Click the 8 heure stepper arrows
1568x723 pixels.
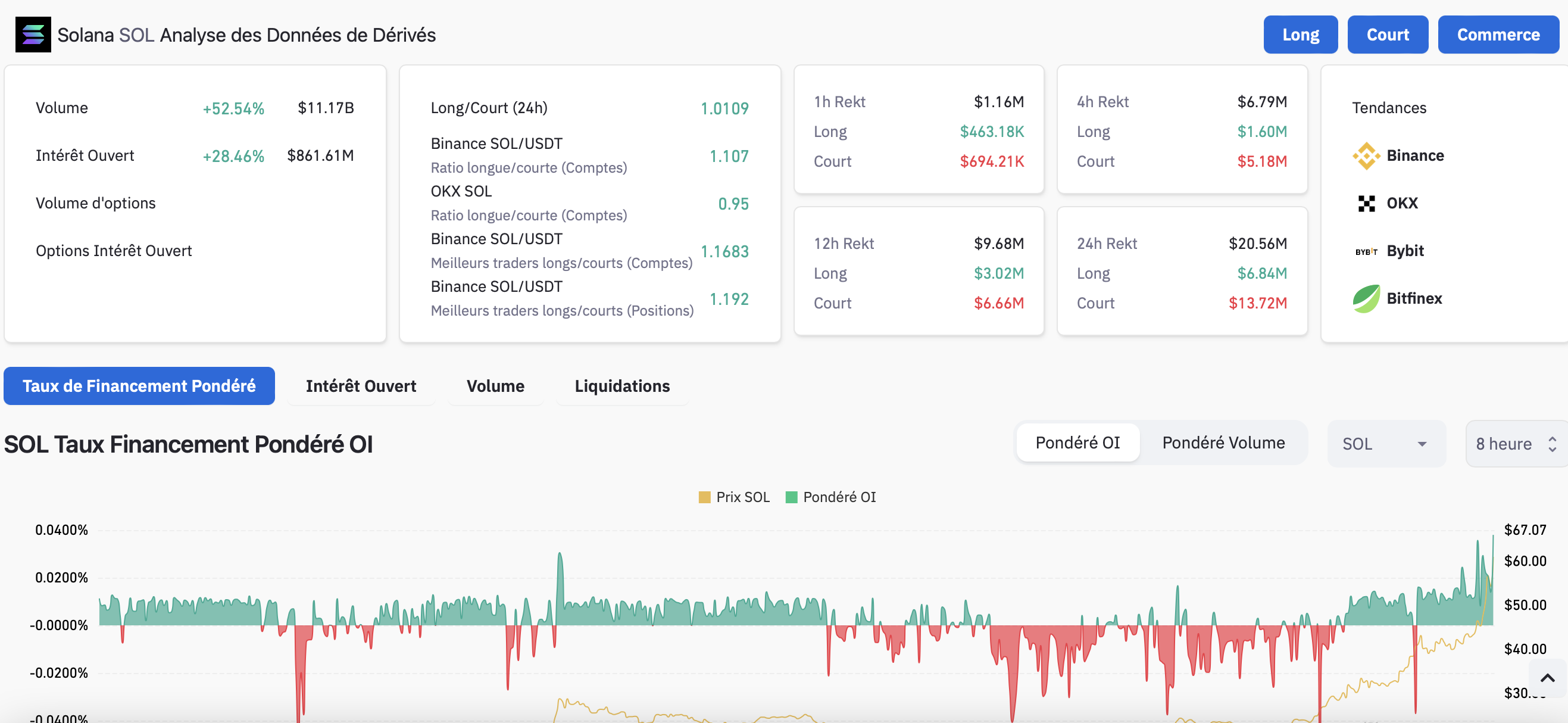point(1552,444)
